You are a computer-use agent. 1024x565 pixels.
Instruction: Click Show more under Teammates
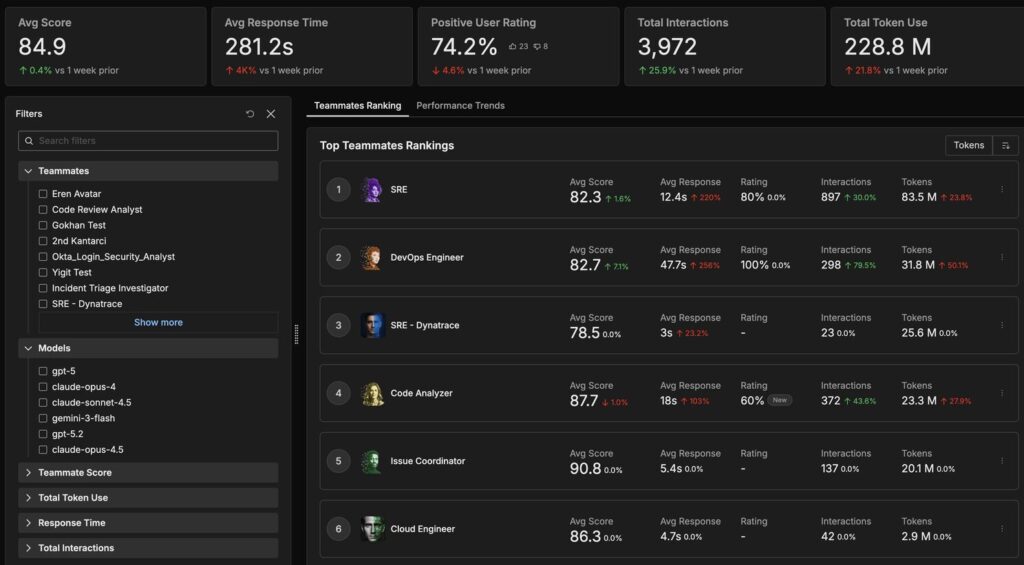tap(158, 323)
